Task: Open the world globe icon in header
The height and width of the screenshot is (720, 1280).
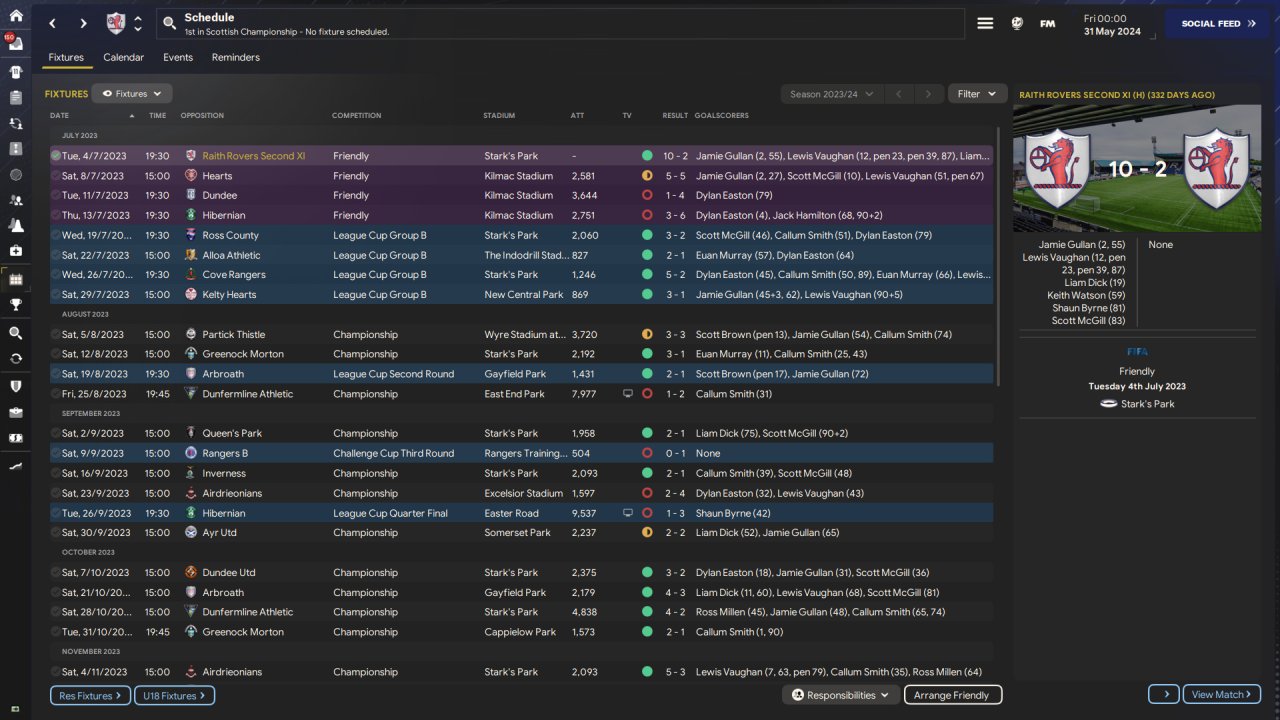Action: [x=1017, y=23]
